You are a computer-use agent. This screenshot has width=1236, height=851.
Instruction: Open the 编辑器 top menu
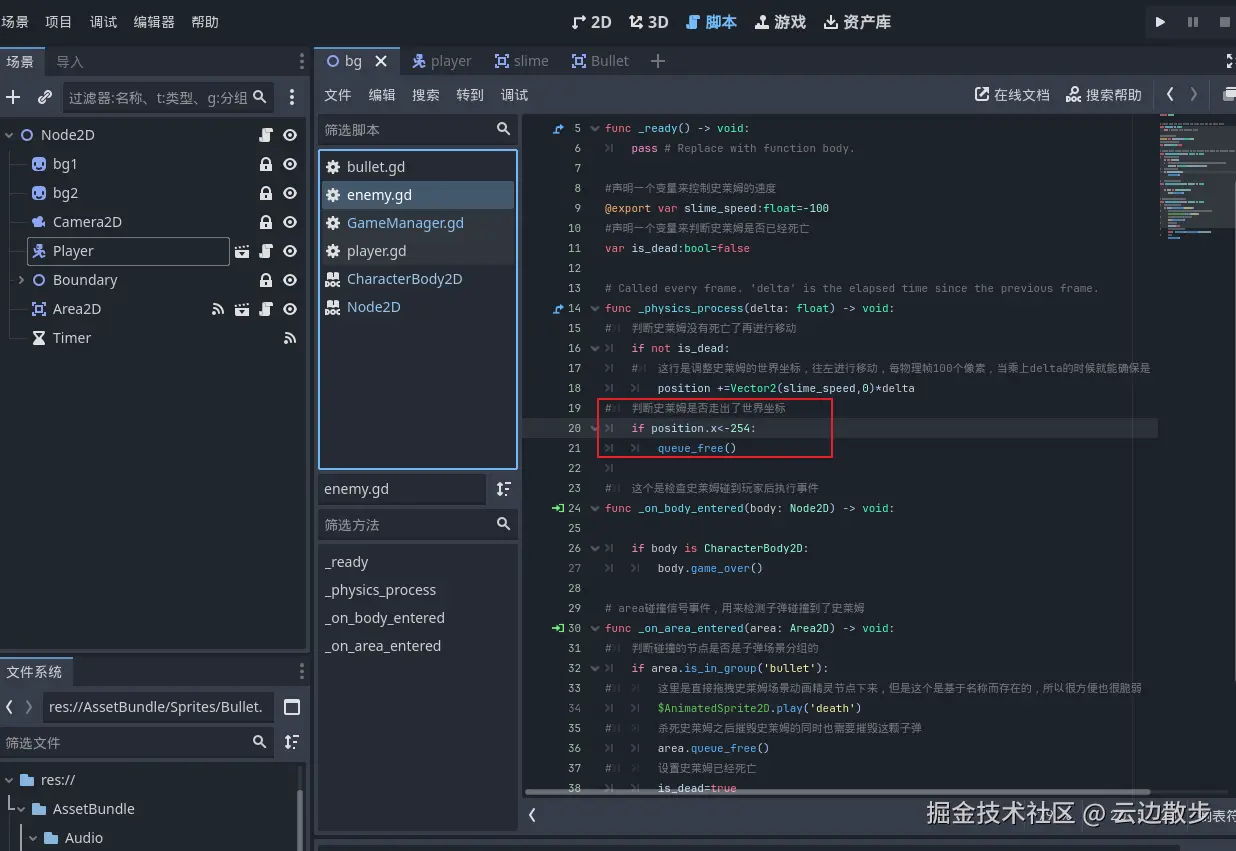point(154,21)
